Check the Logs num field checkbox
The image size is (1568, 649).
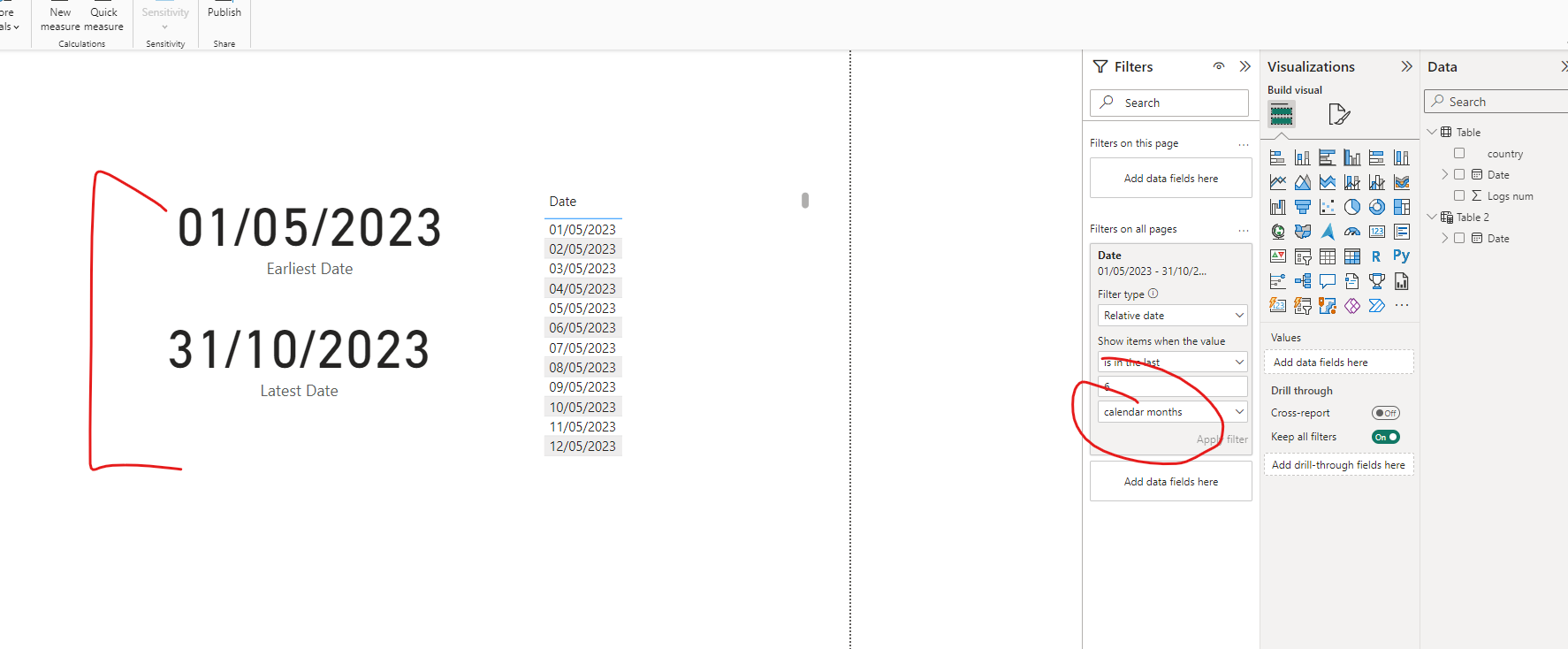click(1459, 195)
